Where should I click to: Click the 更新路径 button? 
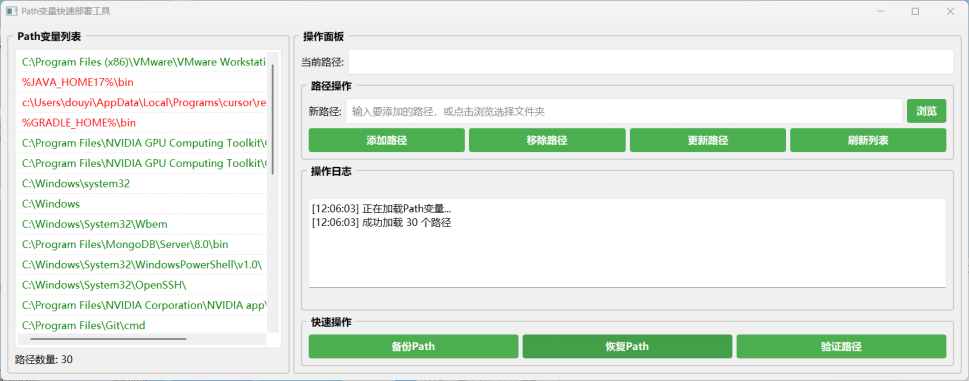[708, 140]
